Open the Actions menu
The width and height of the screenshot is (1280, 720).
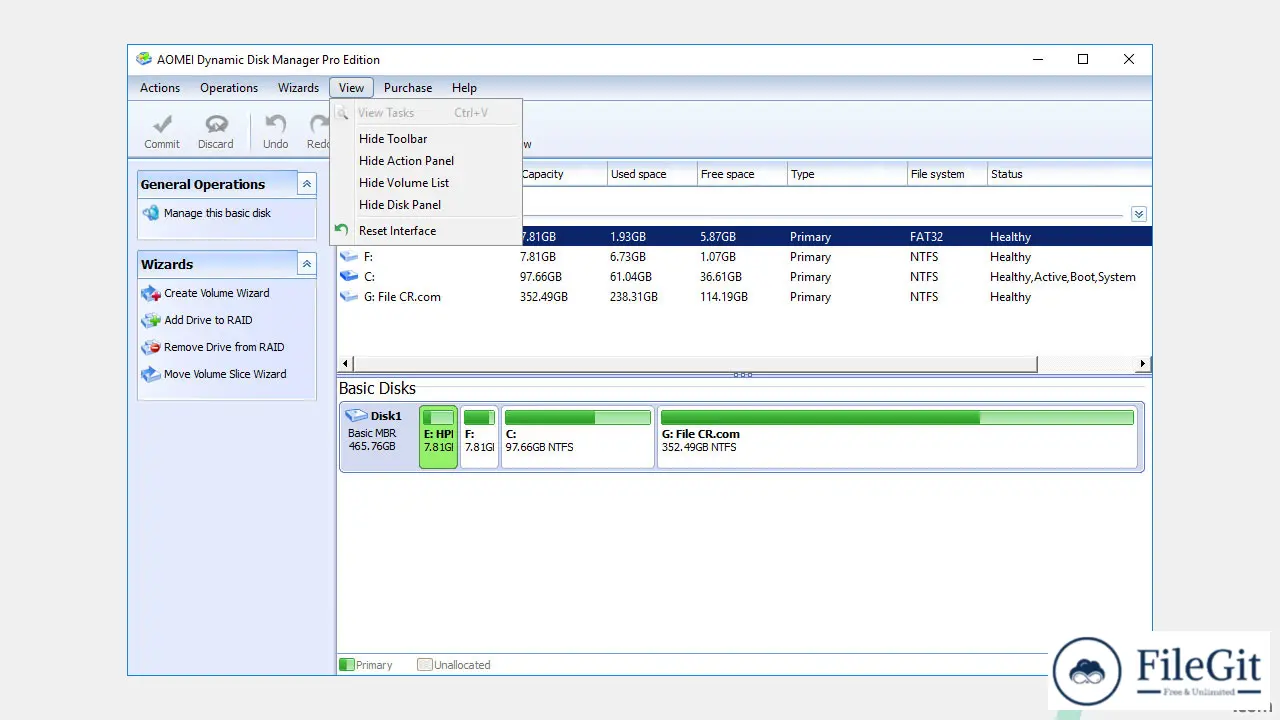pos(160,88)
